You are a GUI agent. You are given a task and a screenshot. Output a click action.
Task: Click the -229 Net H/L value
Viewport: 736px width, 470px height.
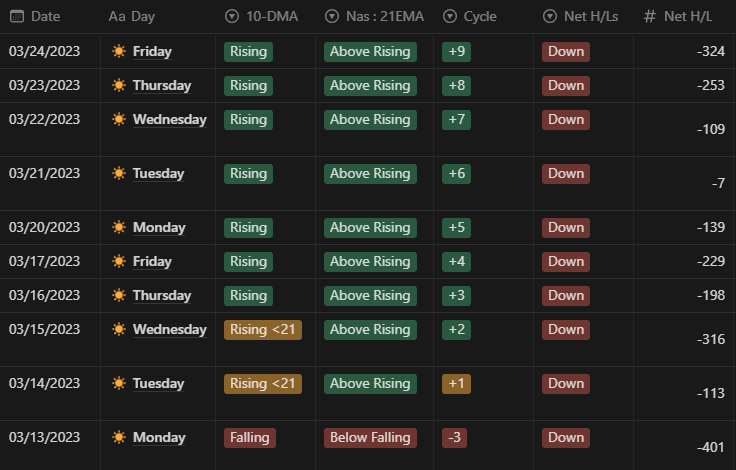pos(711,261)
